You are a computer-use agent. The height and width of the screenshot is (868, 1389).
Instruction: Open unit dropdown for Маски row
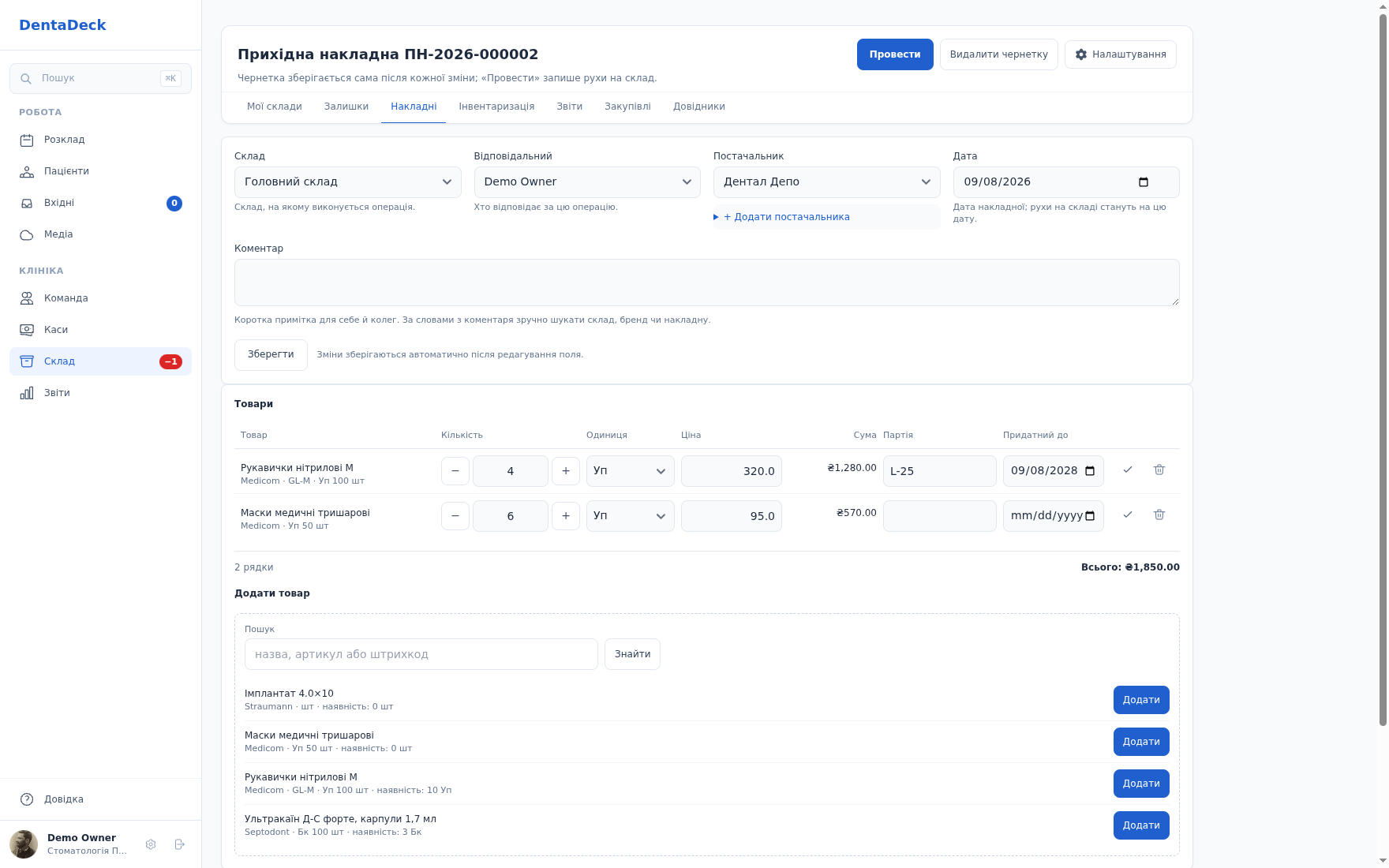[631, 516]
